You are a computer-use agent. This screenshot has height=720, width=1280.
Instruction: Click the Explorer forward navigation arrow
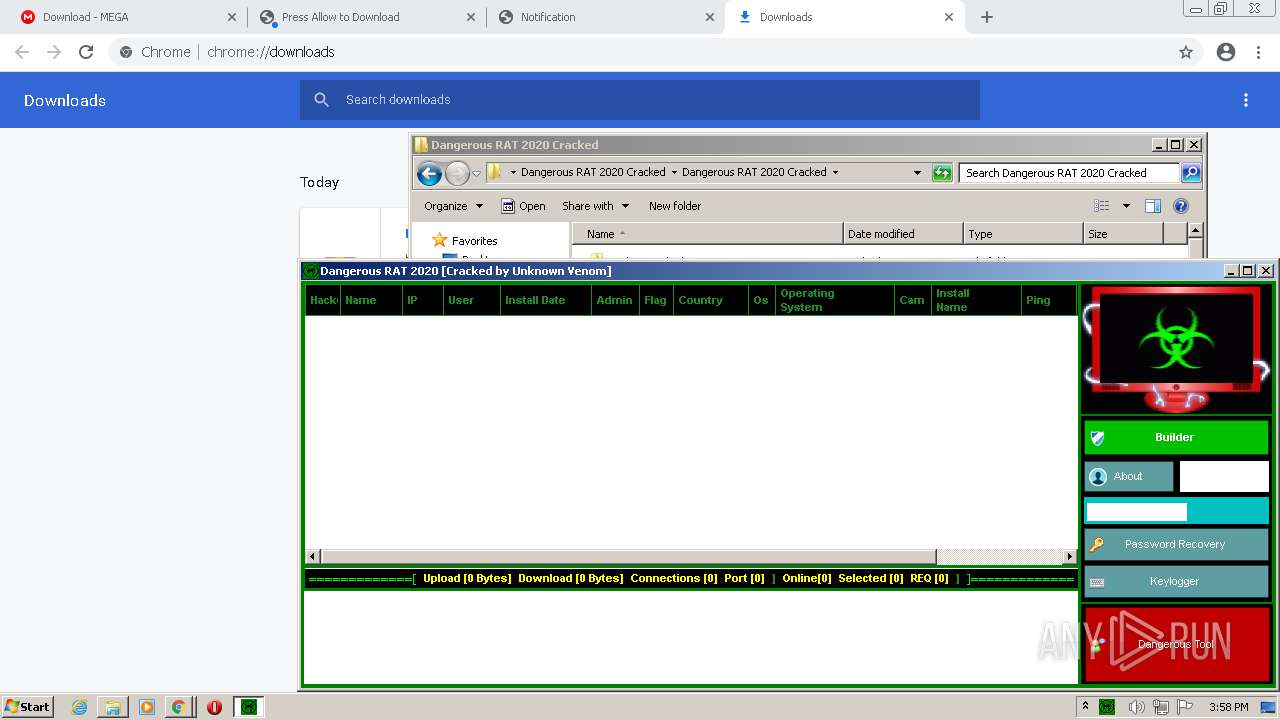pos(457,173)
